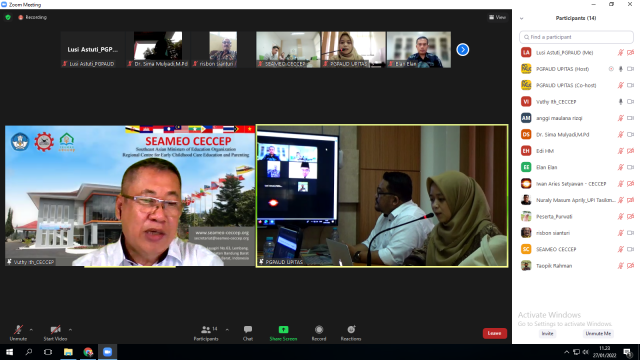Click camera icon for Dr. Sima Mulyadi,M.Pd

[631, 134]
